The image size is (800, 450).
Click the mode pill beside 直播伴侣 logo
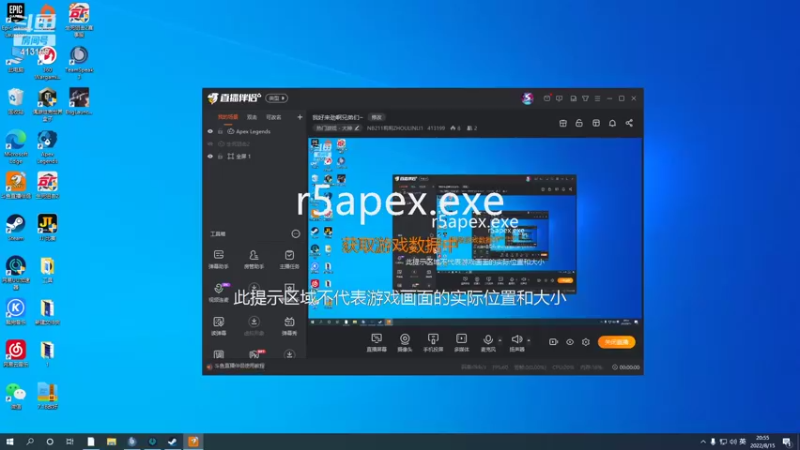pyautogui.click(x=277, y=98)
